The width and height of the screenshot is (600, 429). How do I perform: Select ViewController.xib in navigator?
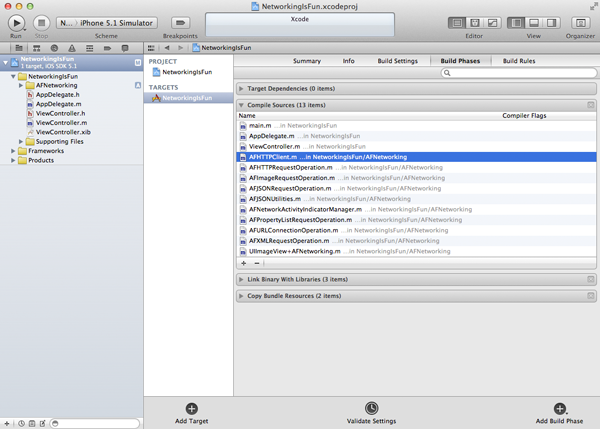click(63, 132)
